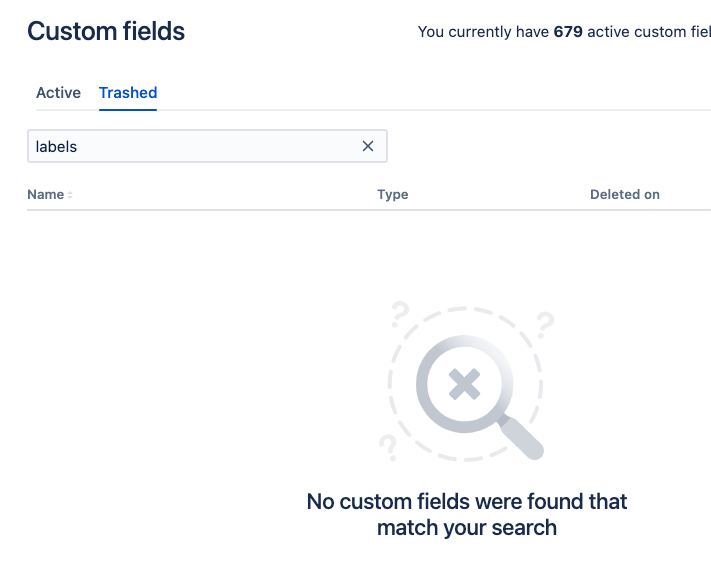The height and width of the screenshot is (574, 711).
Task: Clear the labels search using X icon
Action: coord(368,146)
